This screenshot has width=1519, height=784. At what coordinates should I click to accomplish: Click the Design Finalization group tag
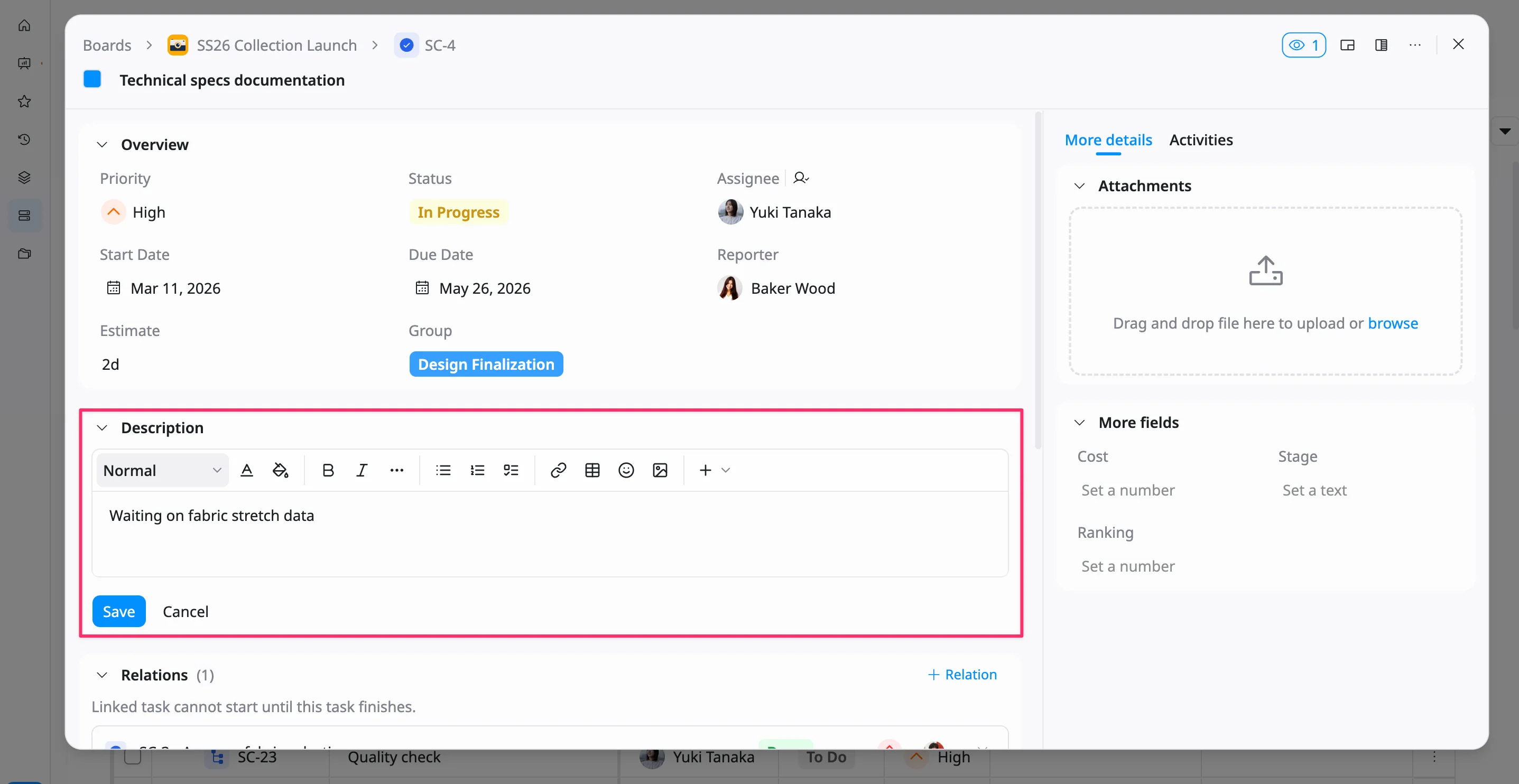click(486, 365)
